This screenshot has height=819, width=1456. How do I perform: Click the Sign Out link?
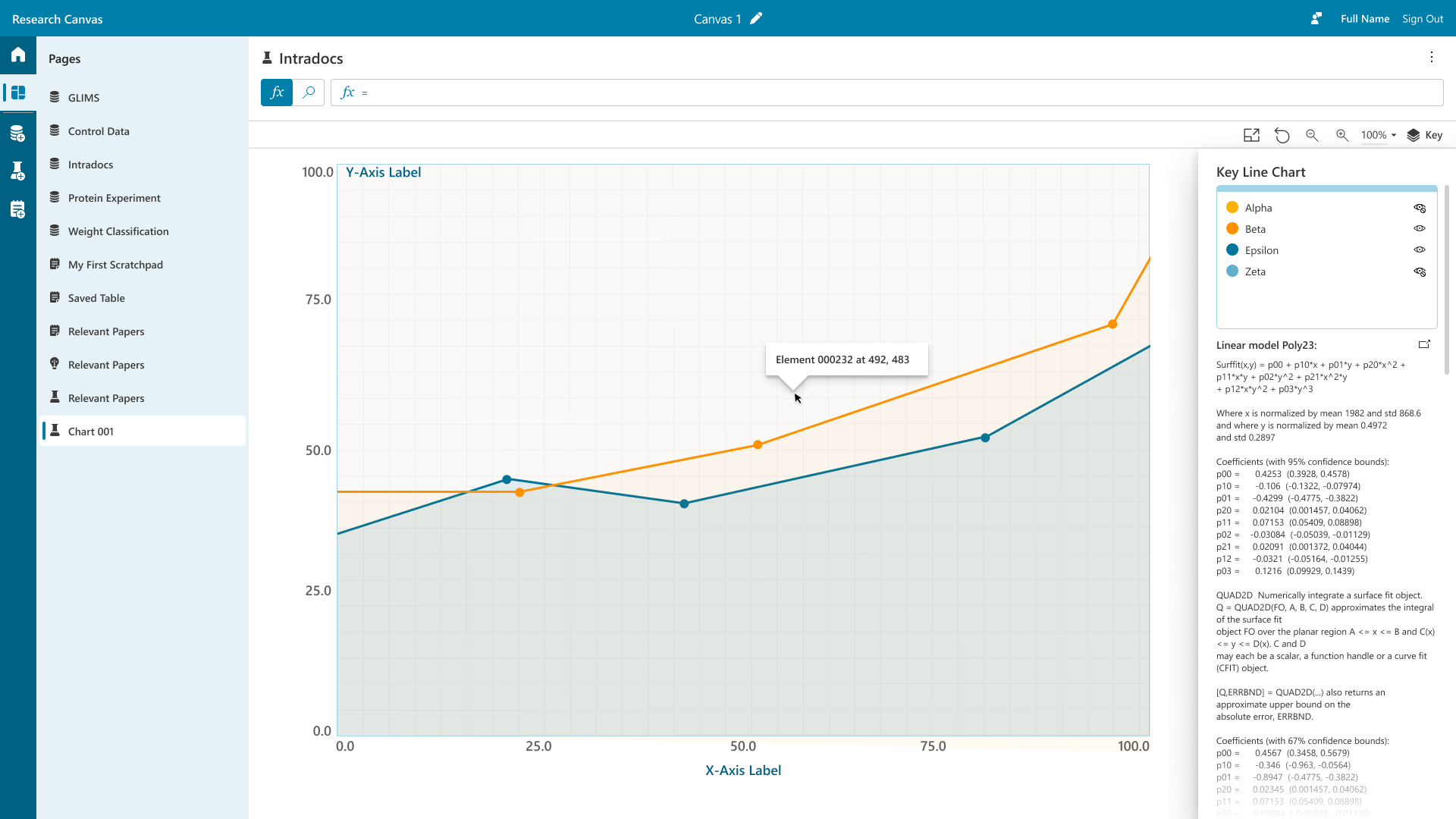click(x=1422, y=19)
